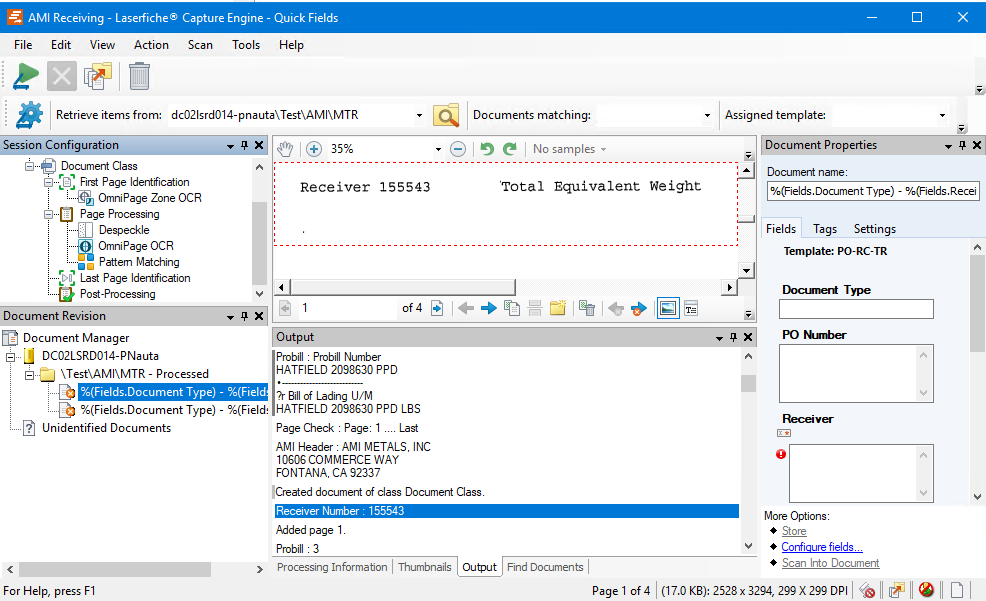The width and height of the screenshot is (986, 601).
Task: Toggle text view mode button
Action: point(690,308)
